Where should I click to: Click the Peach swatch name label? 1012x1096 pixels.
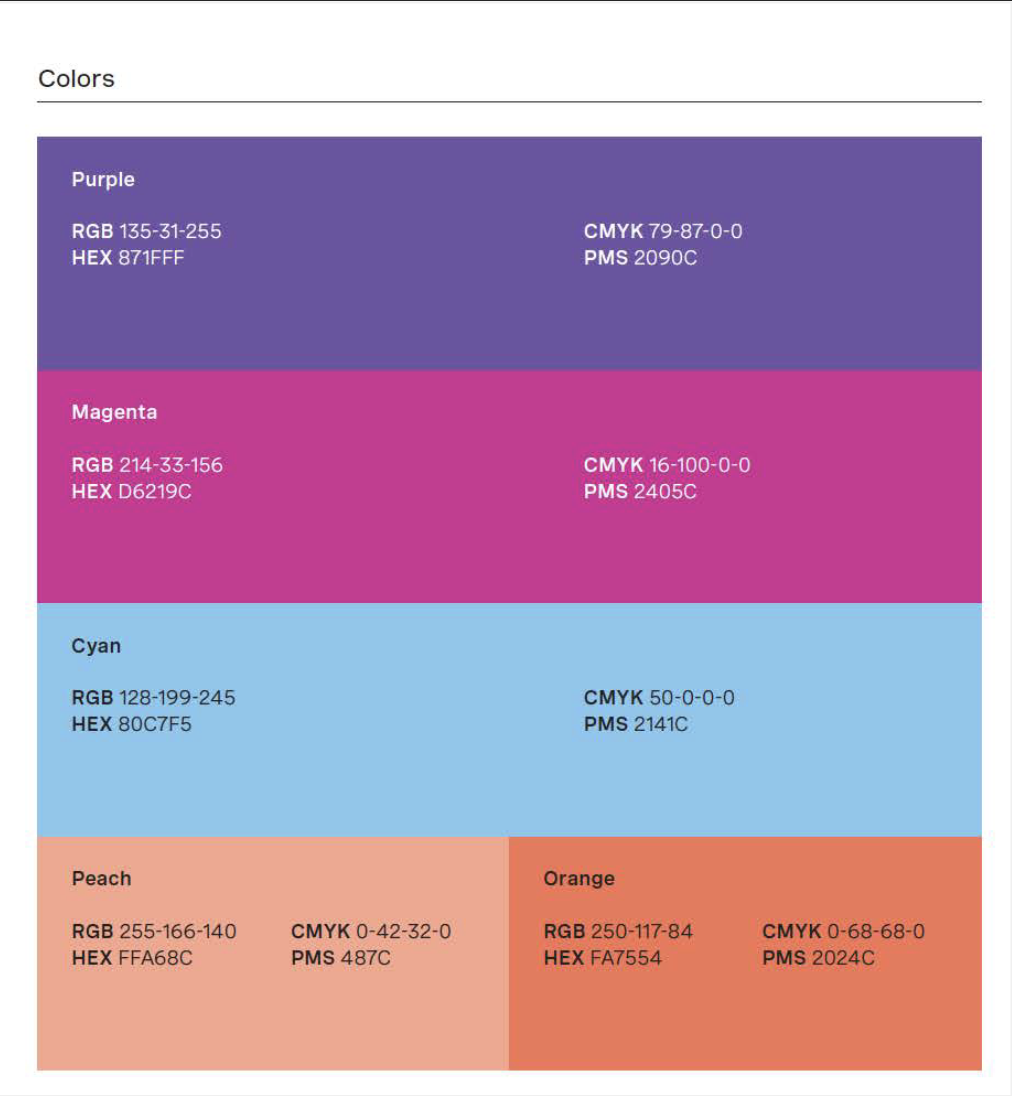[x=101, y=879]
